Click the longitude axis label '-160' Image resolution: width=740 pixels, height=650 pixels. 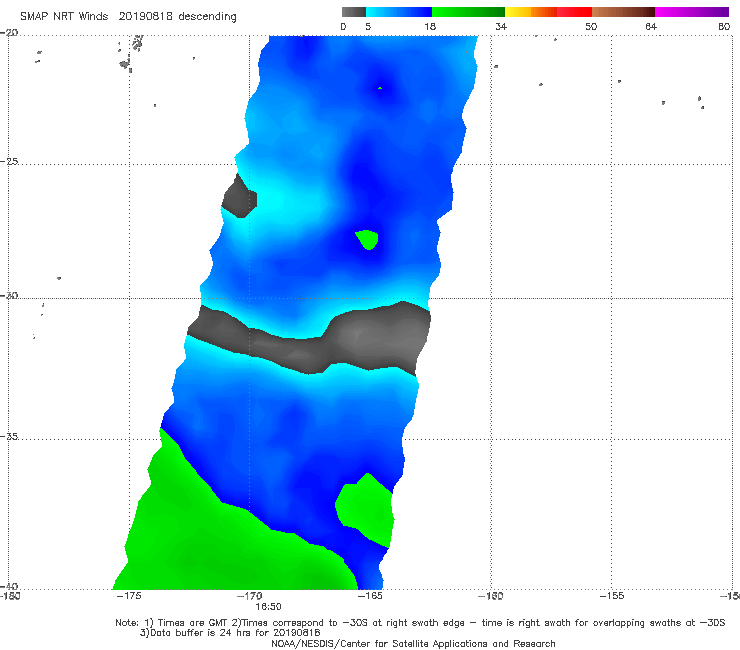(x=491, y=596)
